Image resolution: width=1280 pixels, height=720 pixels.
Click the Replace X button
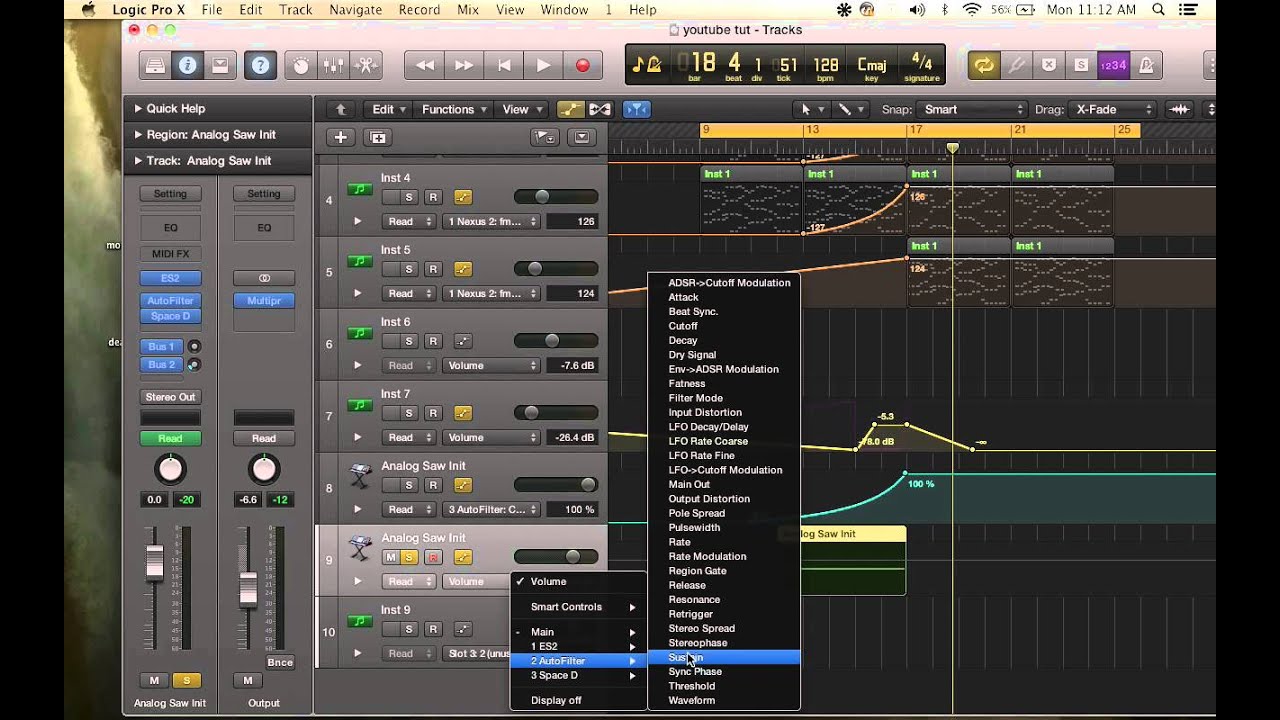(x=1049, y=66)
